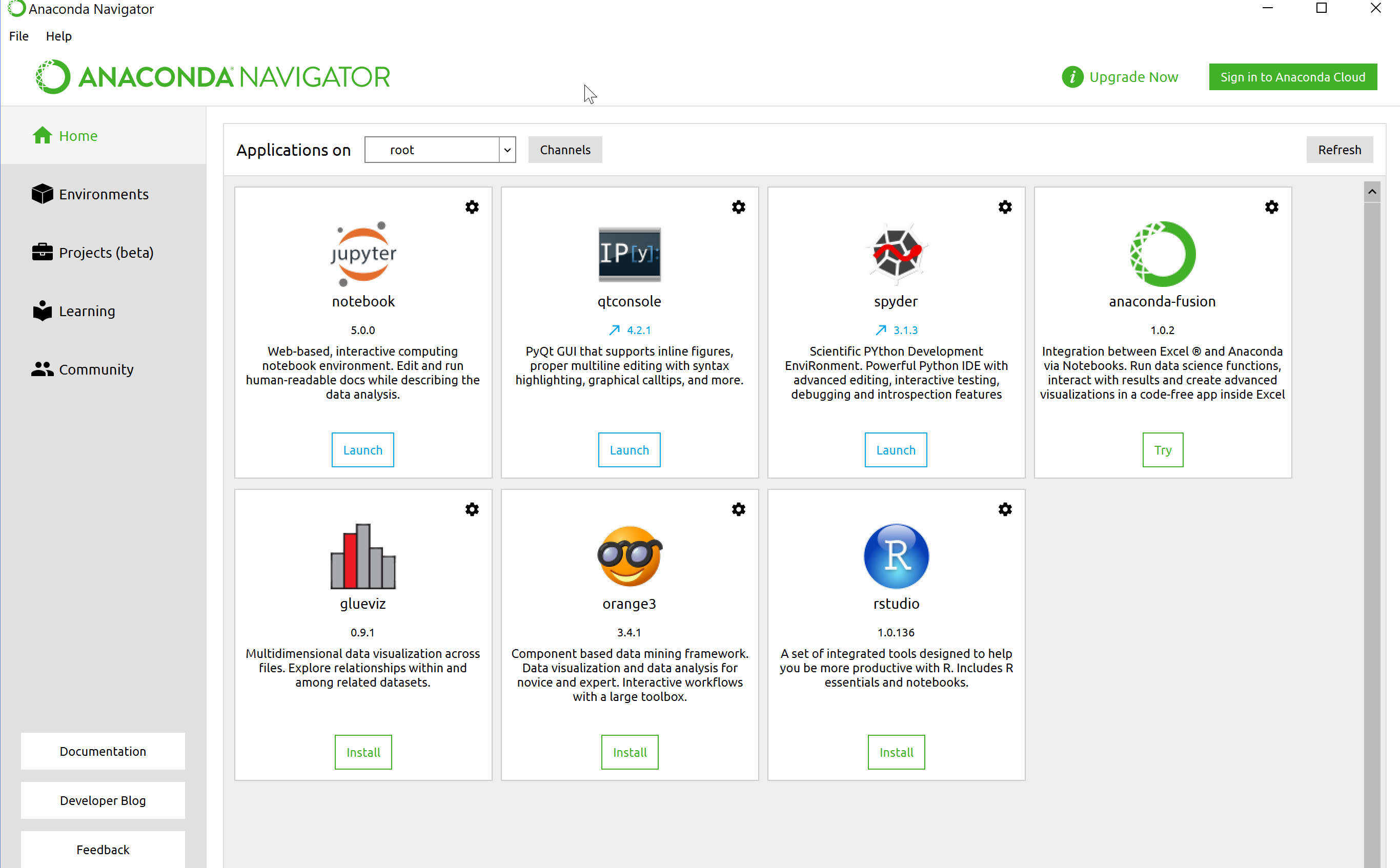Expand the Channels configuration menu
The height and width of the screenshot is (868, 1400).
(565, 150)
